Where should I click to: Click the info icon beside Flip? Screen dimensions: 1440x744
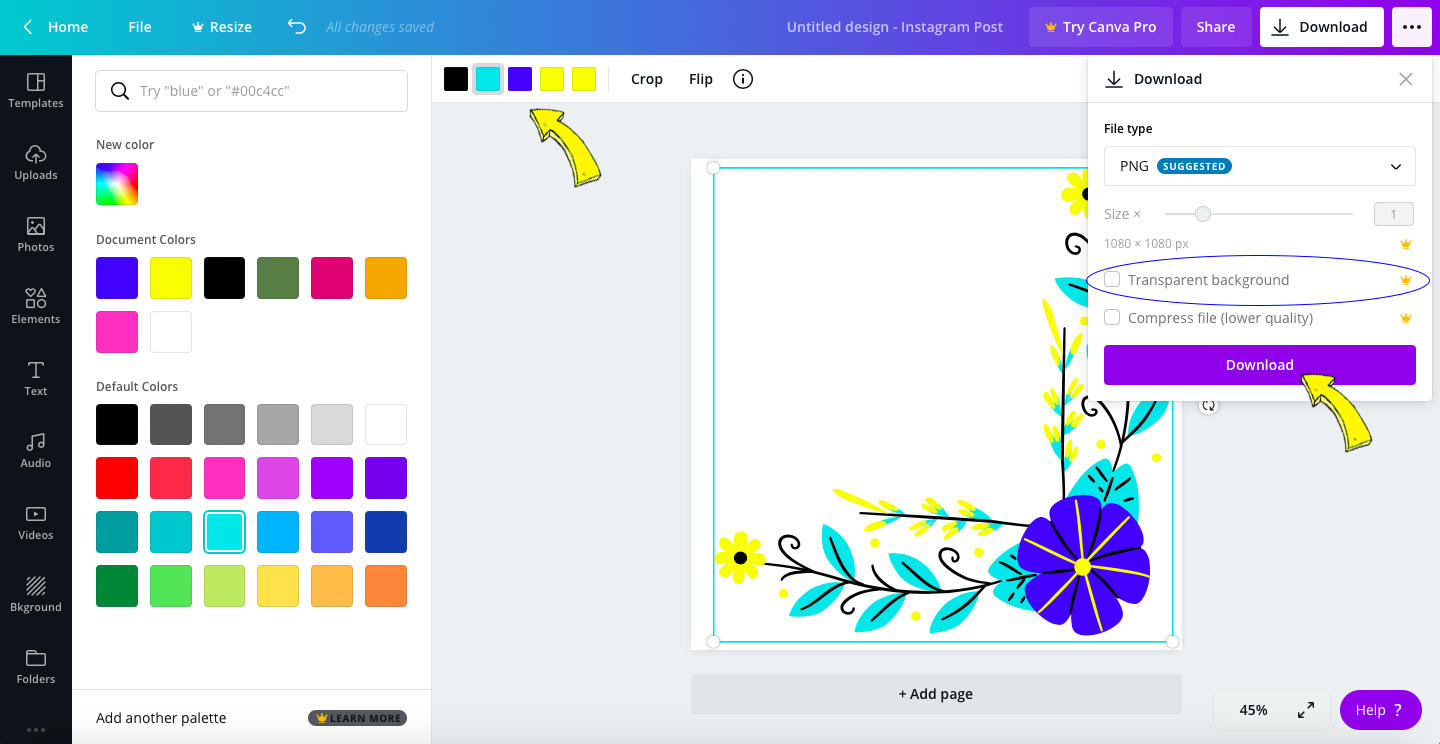click(x=743, y=79)
